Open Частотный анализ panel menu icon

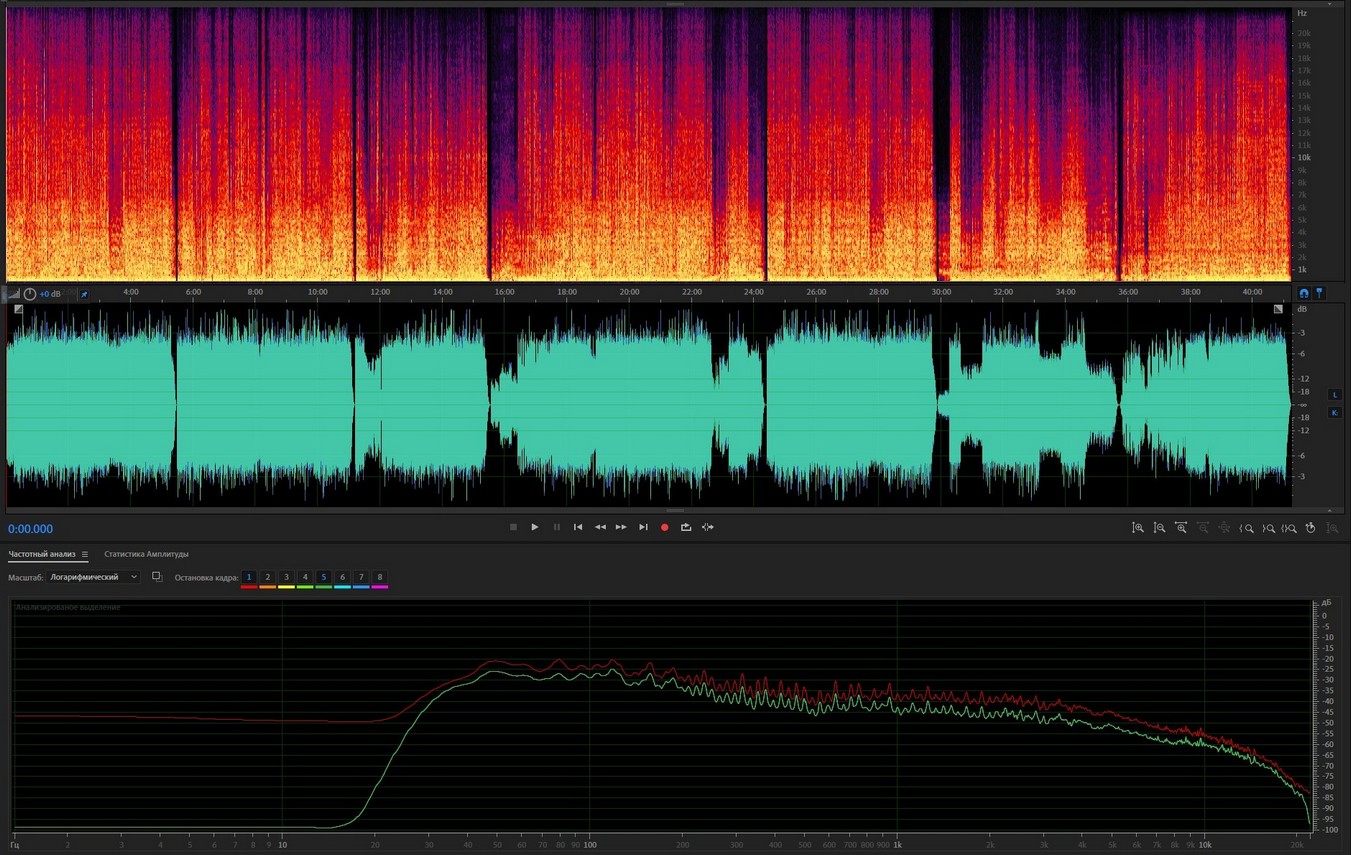(85, 554)
